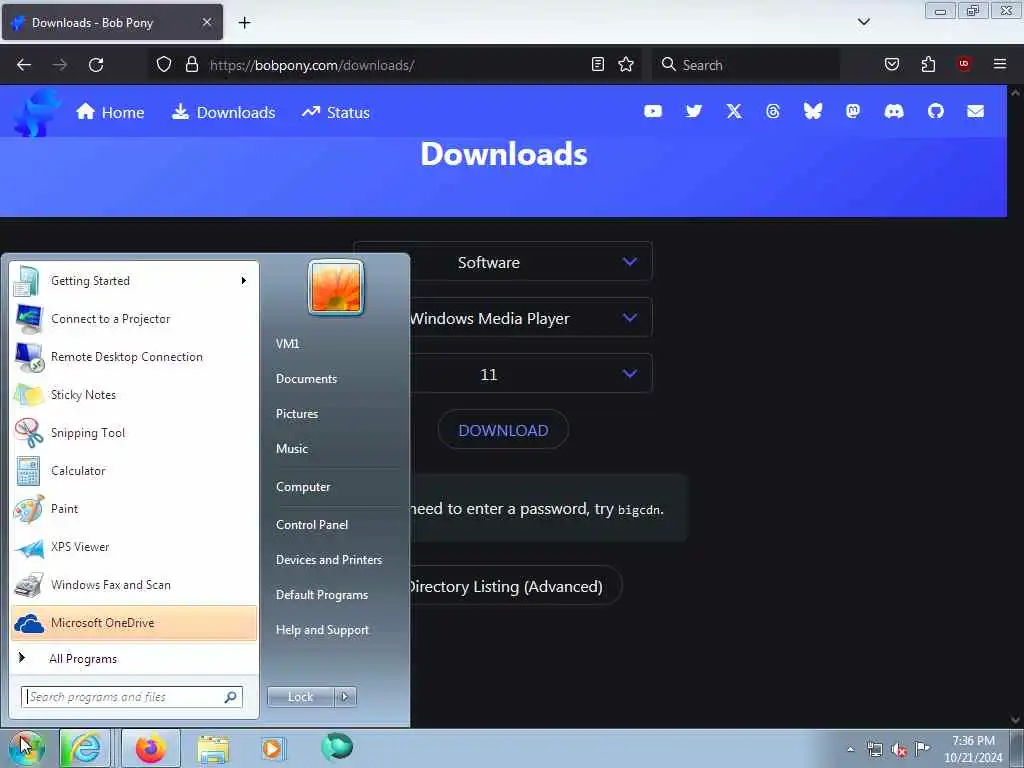Viewport: 1024px width, 768px height.
Task: Open the GitHub social icon
Action: click(x=935, y=112)
